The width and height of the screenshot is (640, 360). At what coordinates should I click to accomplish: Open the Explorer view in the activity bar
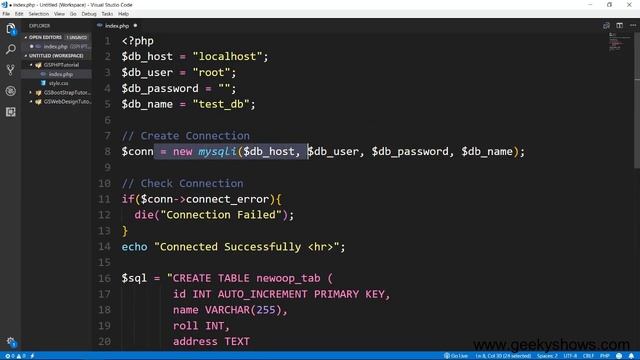[x=11, y=29]
